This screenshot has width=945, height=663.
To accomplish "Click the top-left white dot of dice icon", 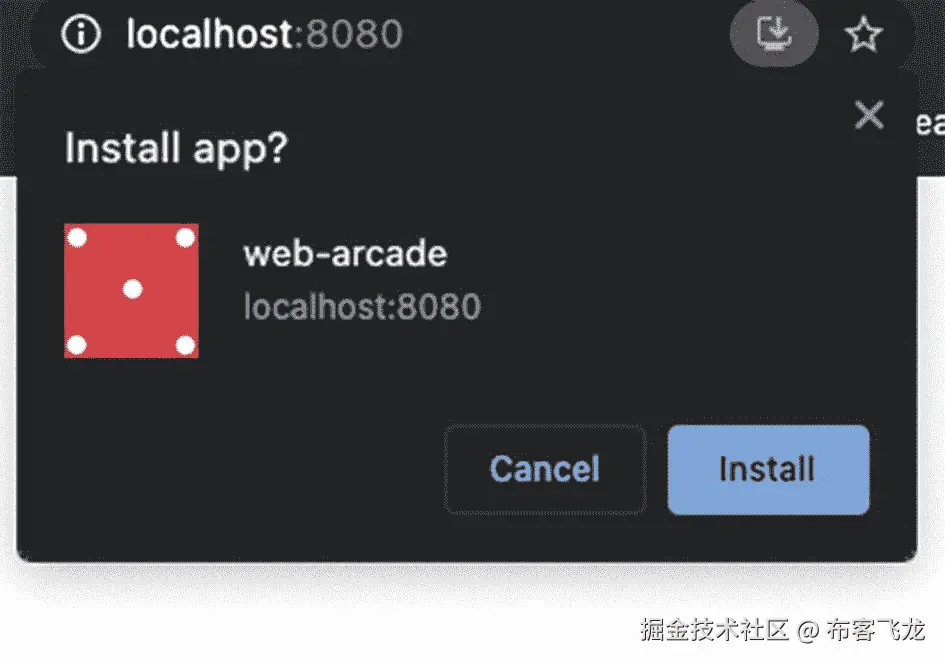I will [x=77, y=237].
